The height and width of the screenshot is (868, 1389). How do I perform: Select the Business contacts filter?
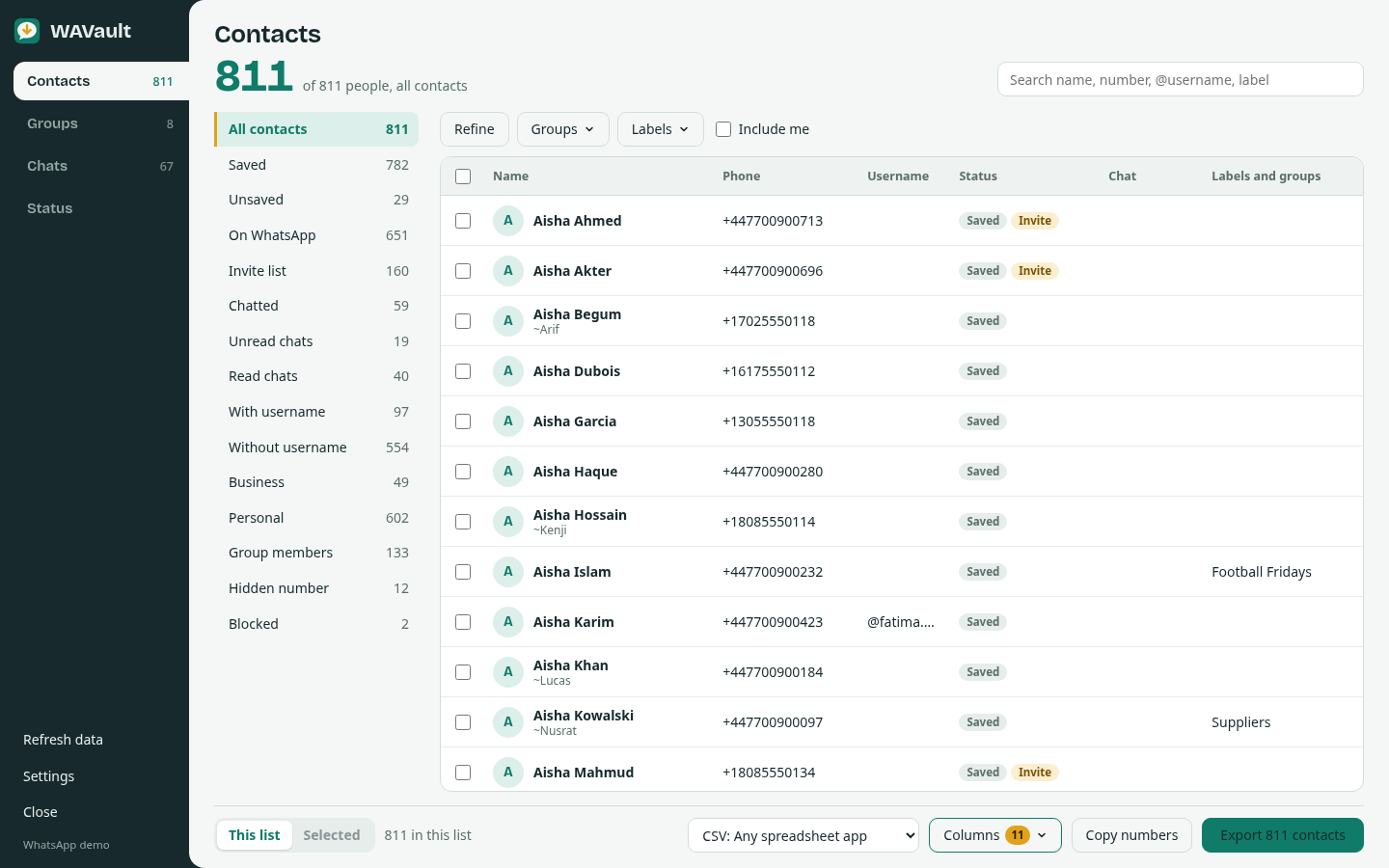coord(316,482)
